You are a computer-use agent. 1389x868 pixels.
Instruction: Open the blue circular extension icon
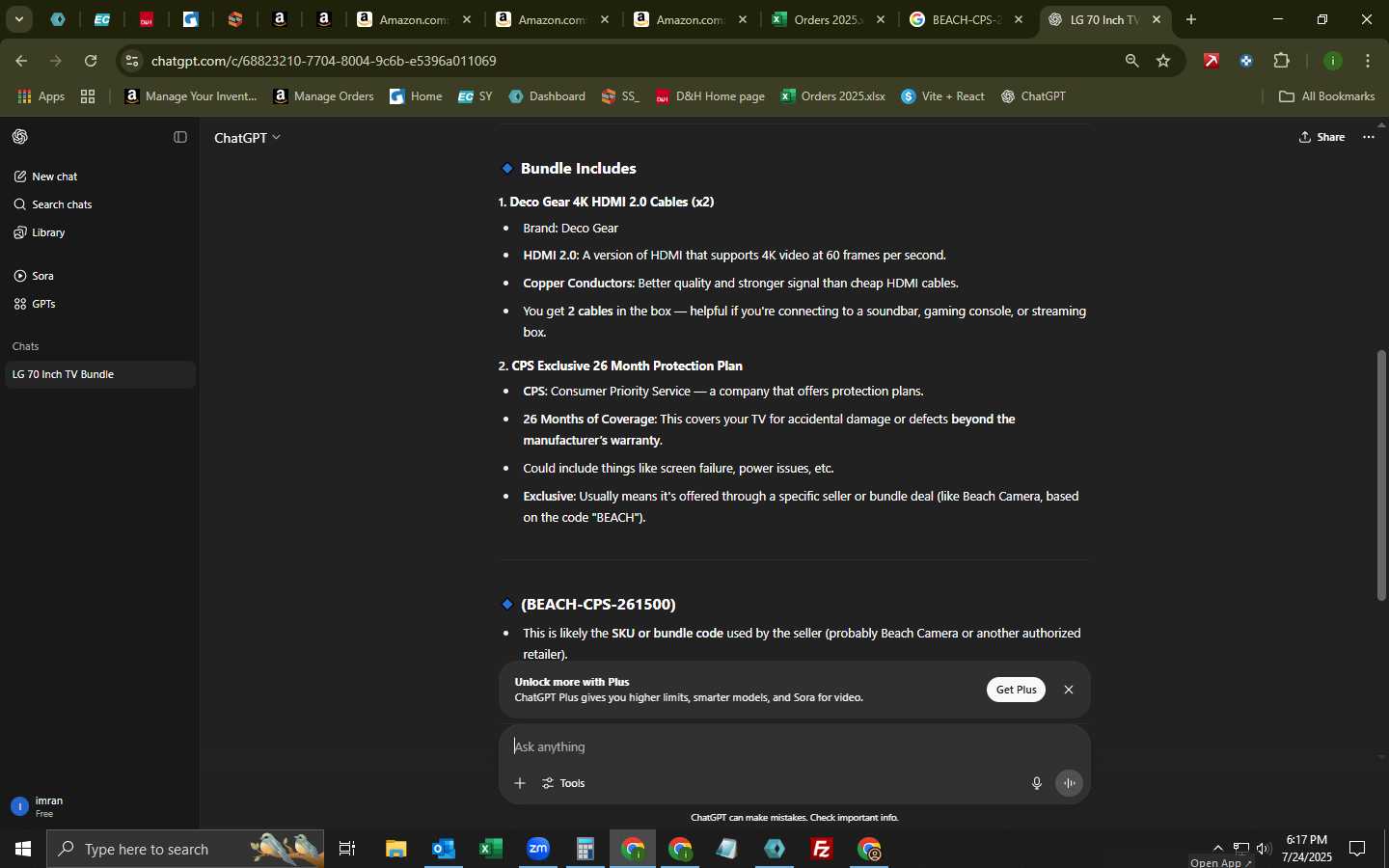coord(1246,61)
